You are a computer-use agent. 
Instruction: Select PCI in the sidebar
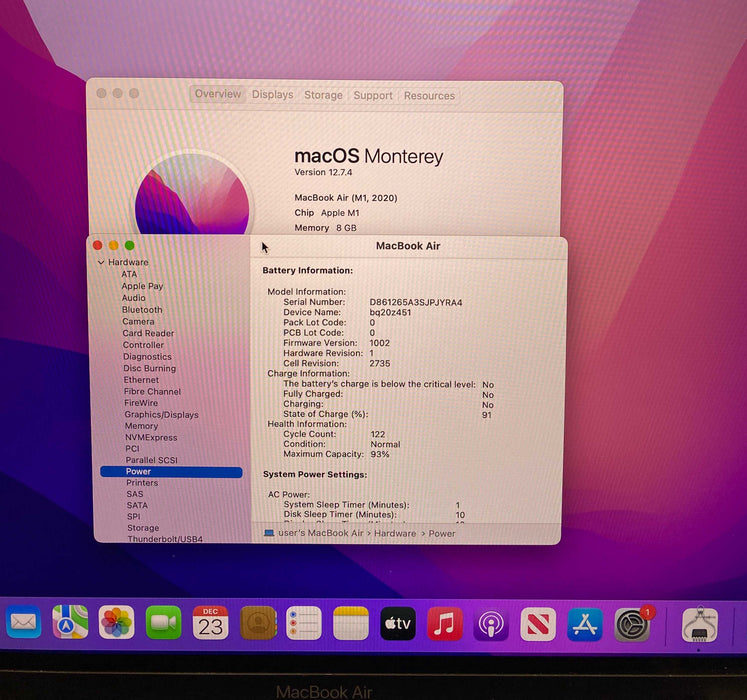(132, 448)
